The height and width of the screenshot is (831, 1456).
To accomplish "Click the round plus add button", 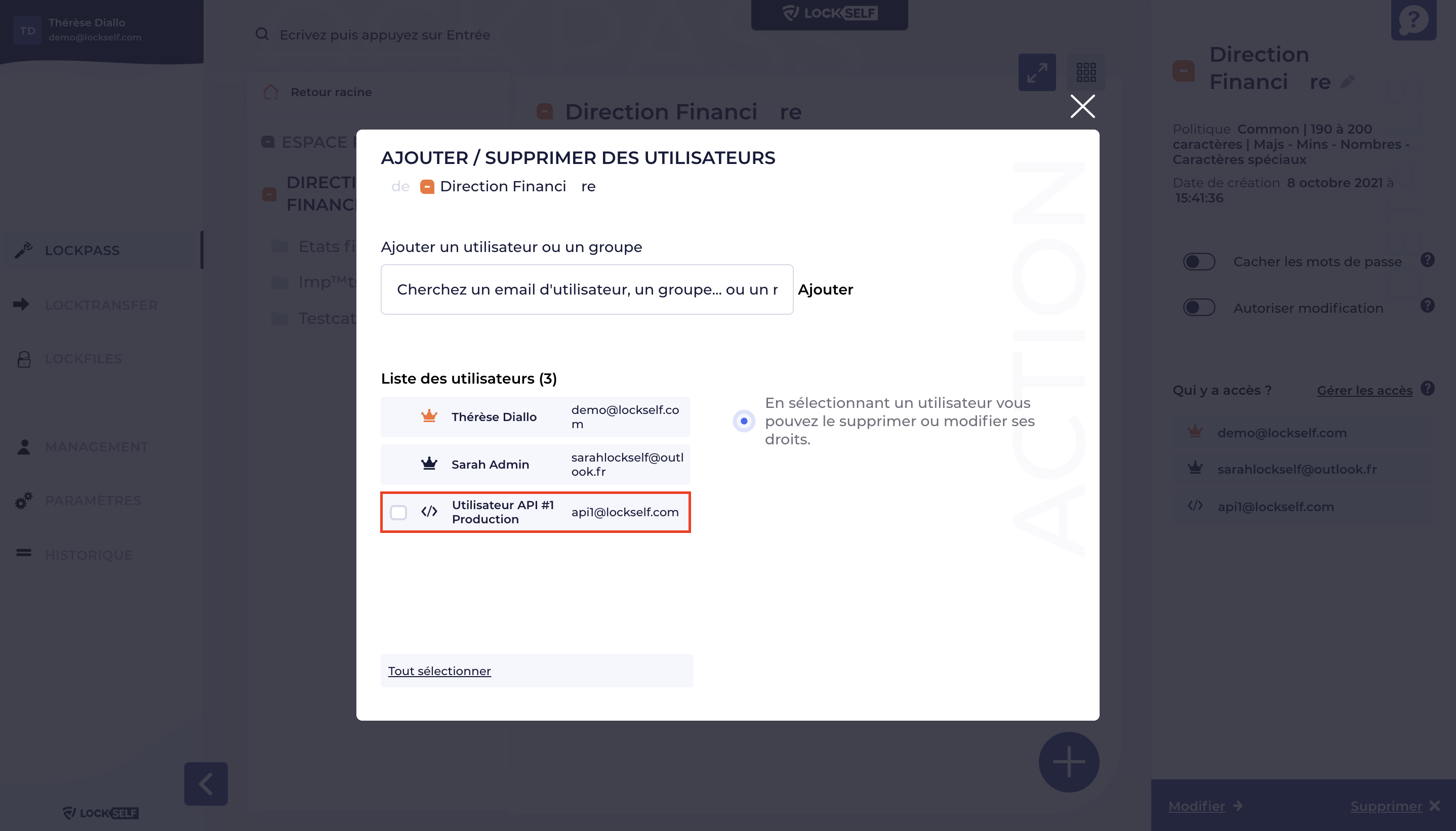I will pyautogui.click(x=1068, y=761).
